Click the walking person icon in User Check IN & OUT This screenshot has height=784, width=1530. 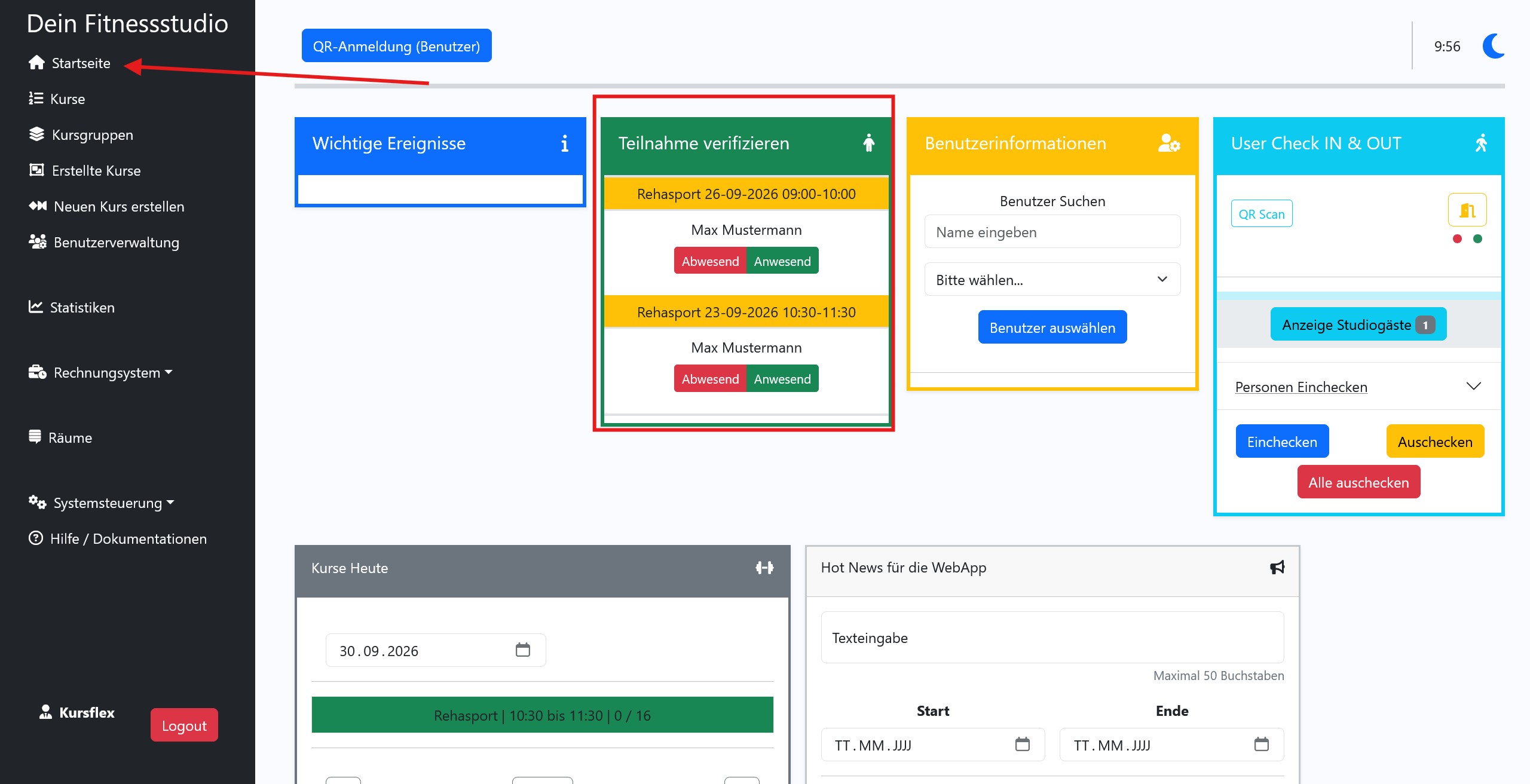[x=1481, y=143]
